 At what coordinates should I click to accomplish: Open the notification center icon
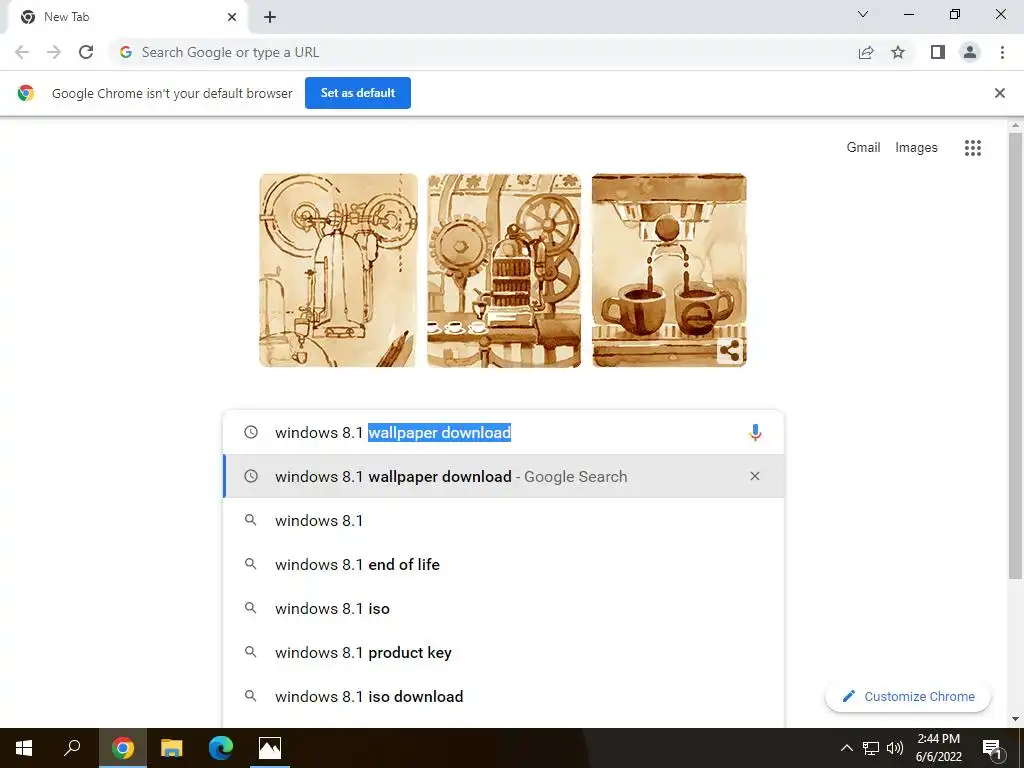pos(992,748)
